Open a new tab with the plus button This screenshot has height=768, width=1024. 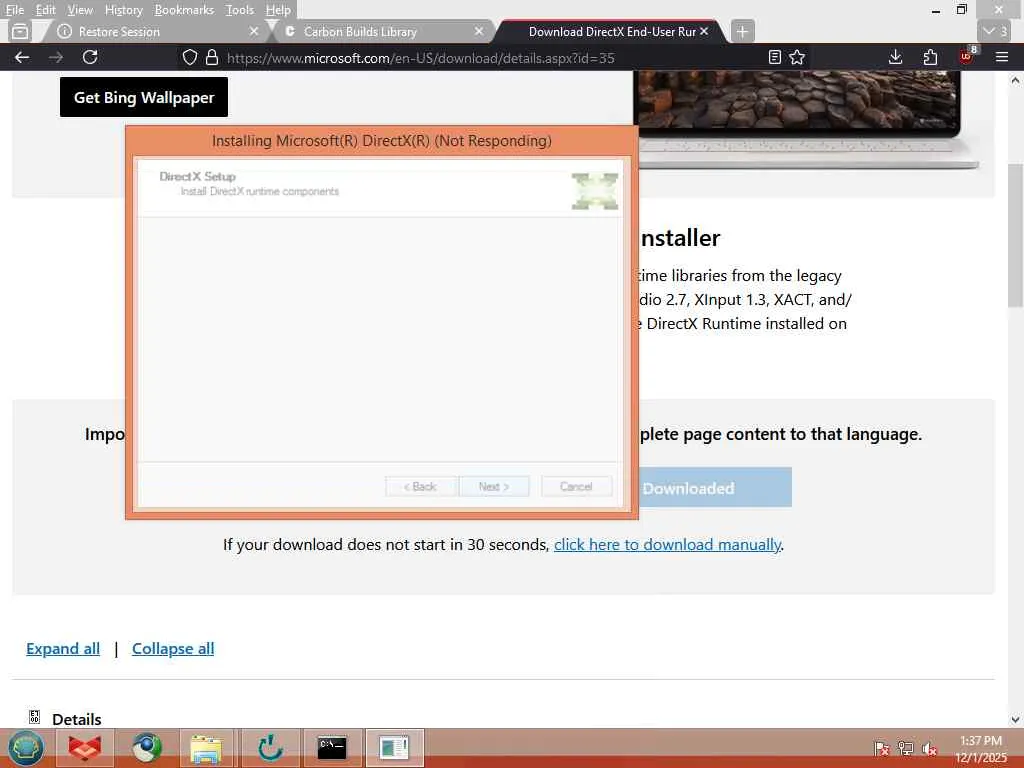point(742,31)
